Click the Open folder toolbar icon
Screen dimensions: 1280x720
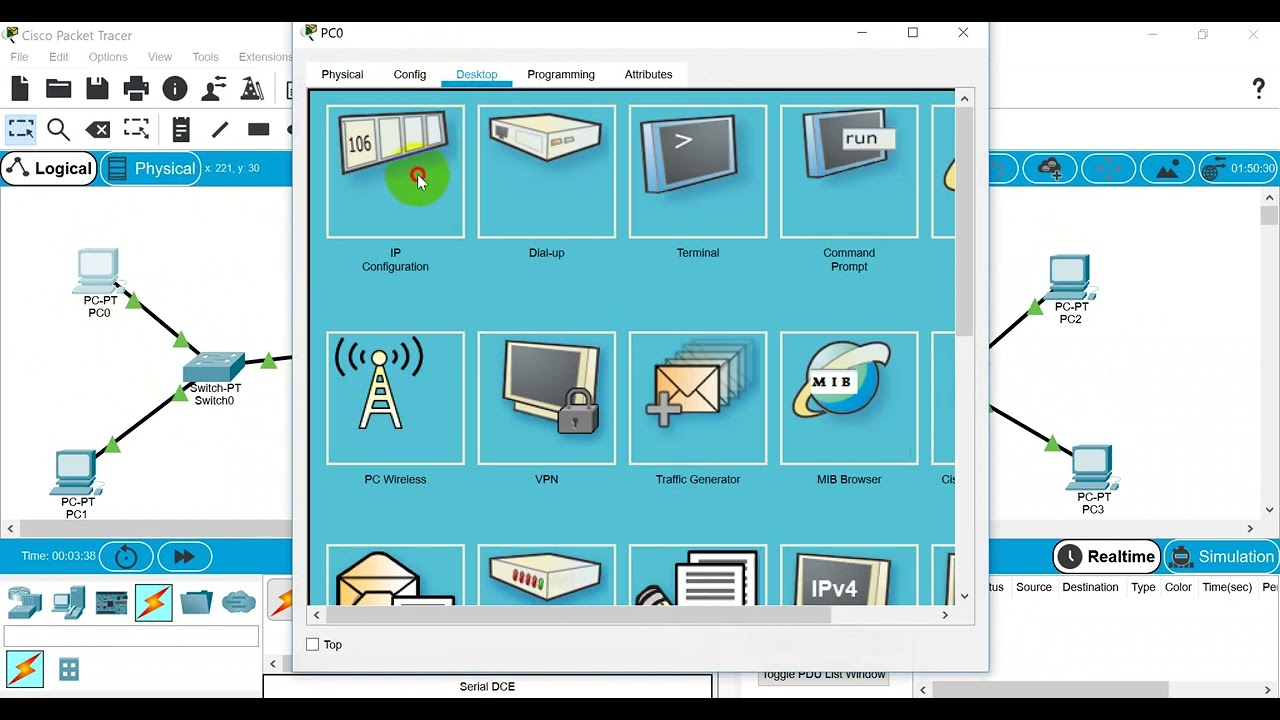pyautogui.click(x=59, y=89)
